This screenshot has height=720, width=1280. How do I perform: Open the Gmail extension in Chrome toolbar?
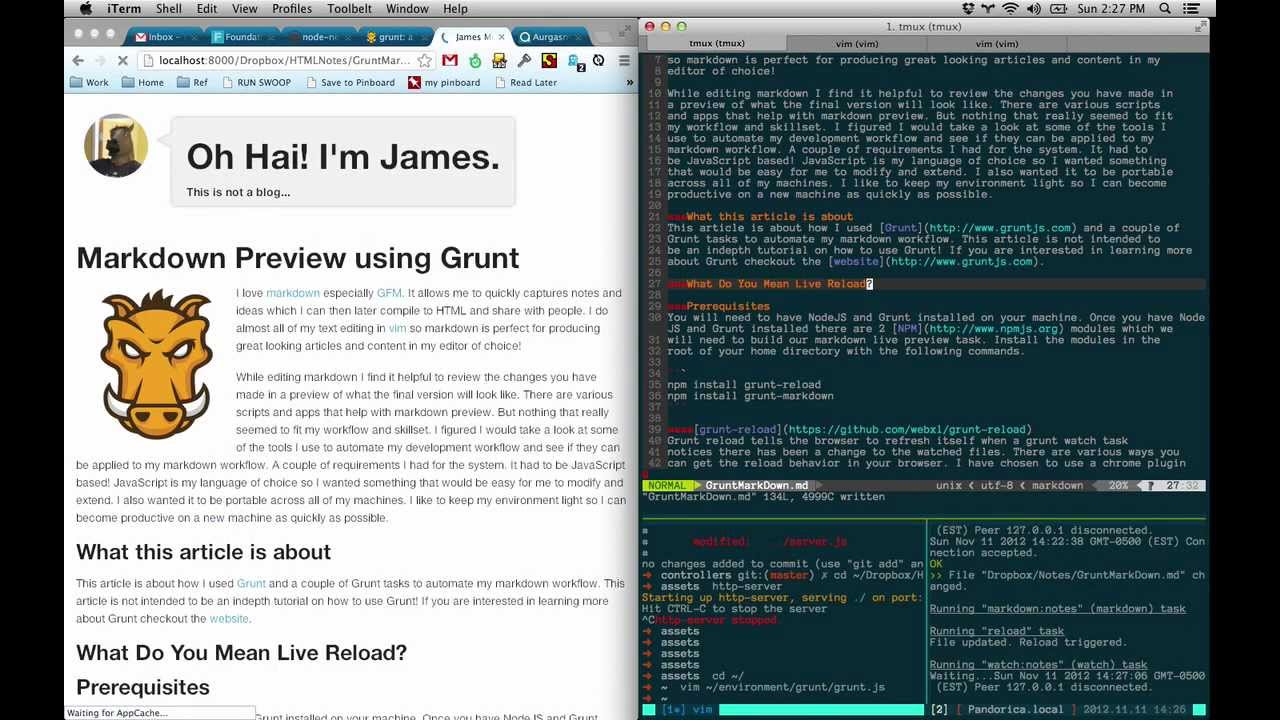(x=450, y=61)
